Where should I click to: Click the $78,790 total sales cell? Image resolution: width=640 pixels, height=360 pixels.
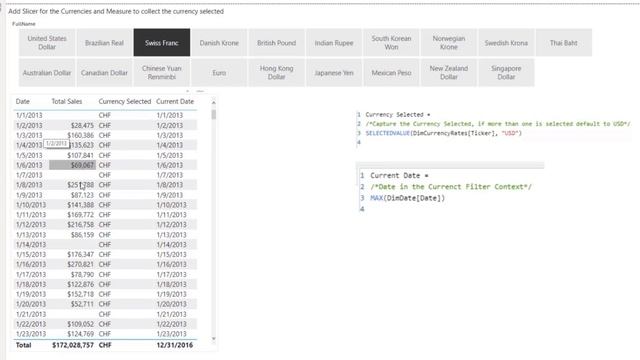click(x=82, y=274)
